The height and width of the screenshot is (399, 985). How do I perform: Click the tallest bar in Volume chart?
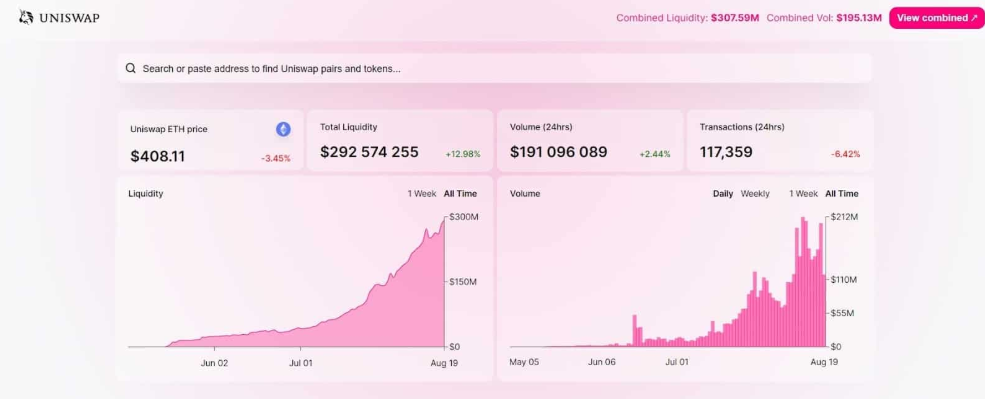[x=803, y=281]
